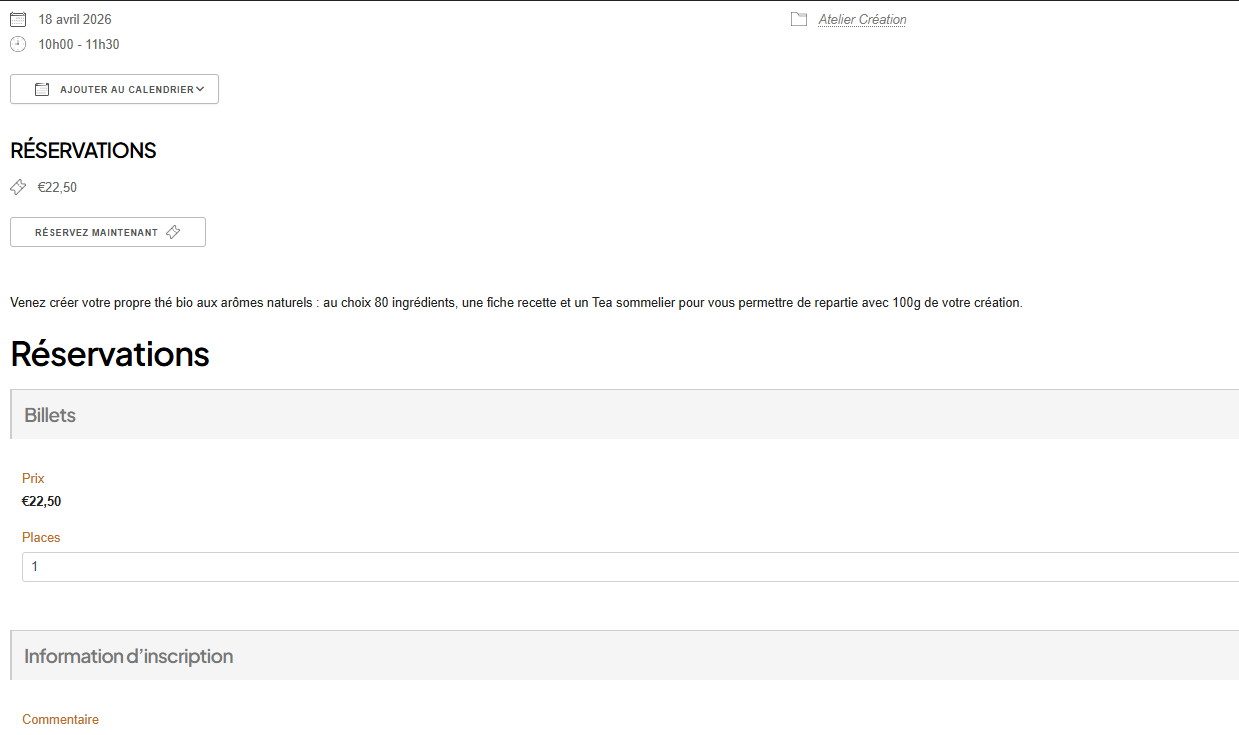Viewport: 1239px width, 735px height.
Task: Click the 18 avril 2026 date text
Action: (x=75, y=19)
